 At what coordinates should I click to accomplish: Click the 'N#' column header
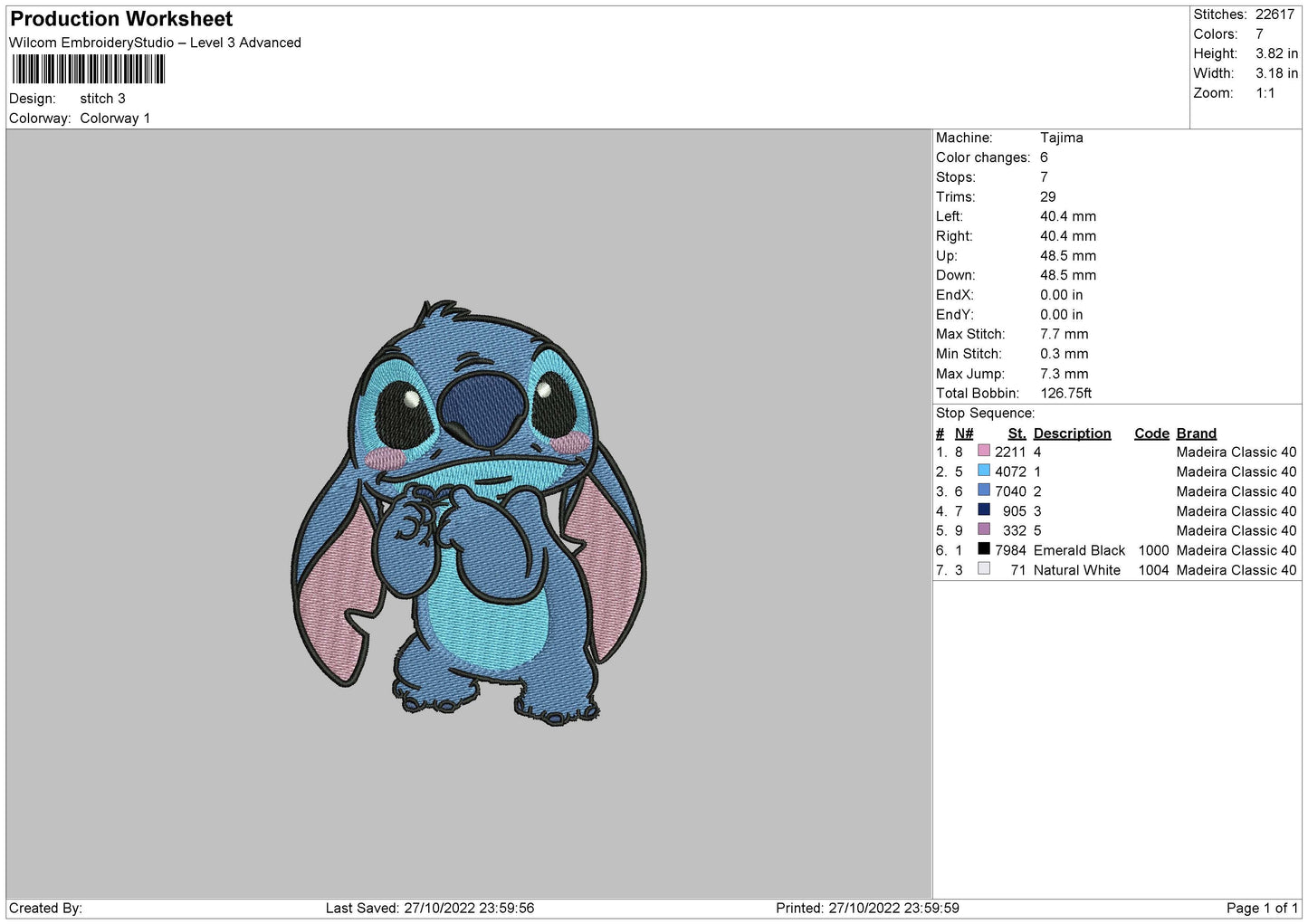[x=964, y=433]
